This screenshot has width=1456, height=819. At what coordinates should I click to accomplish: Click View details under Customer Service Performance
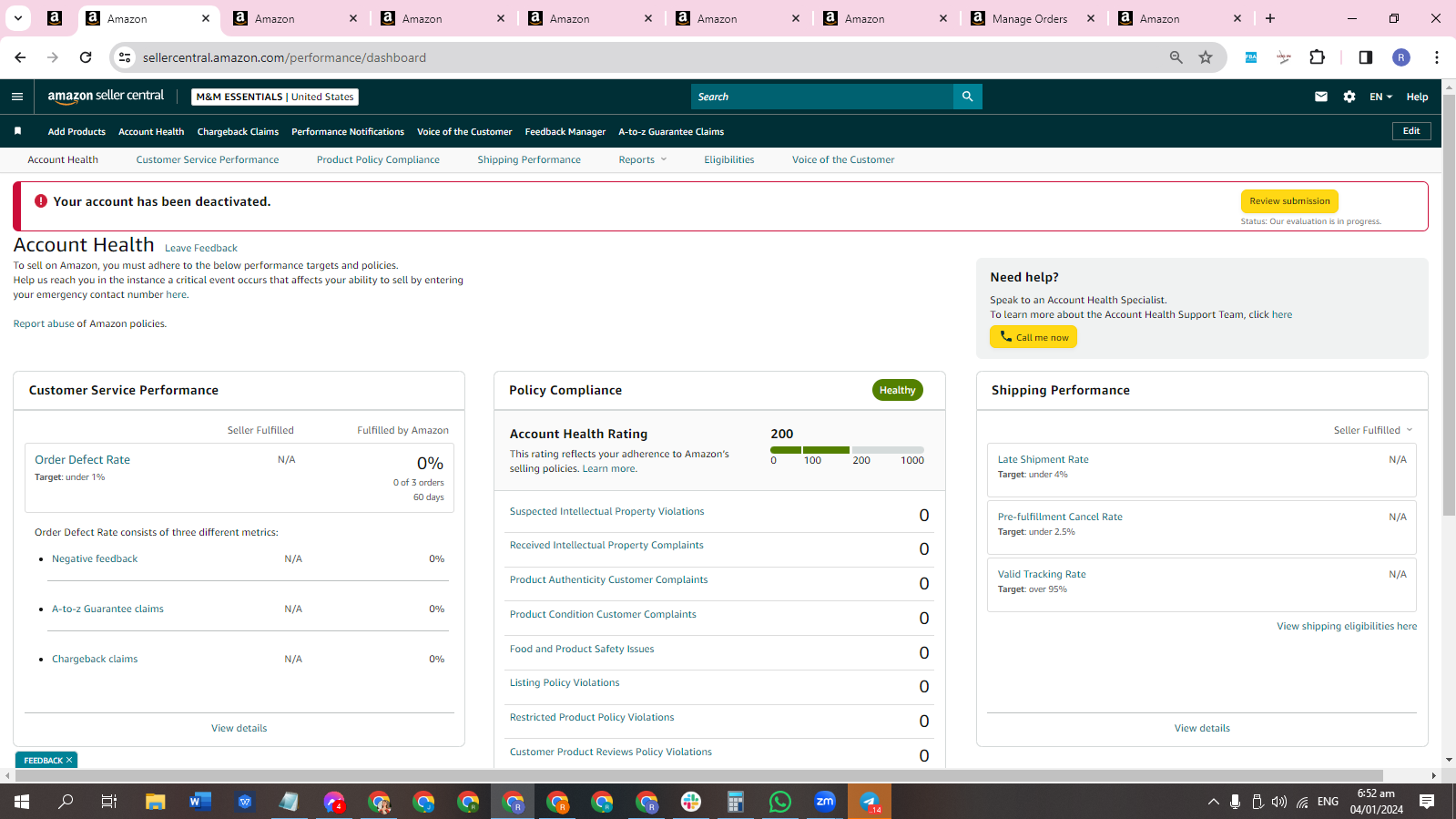coord(239,728)
